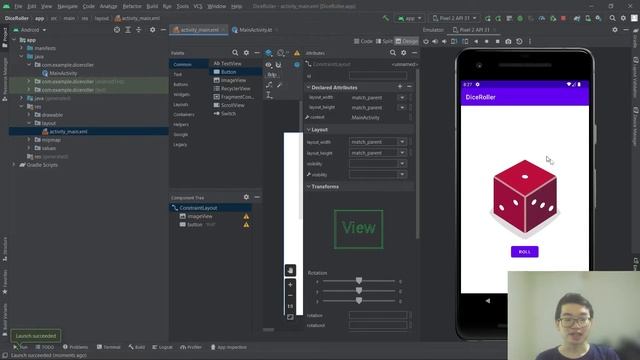The height and width of the screenshot is (360, 640).
Task: Click warning icon beside imageView in Component Tree
Action: pyautogui.click(x=246, y=216)
